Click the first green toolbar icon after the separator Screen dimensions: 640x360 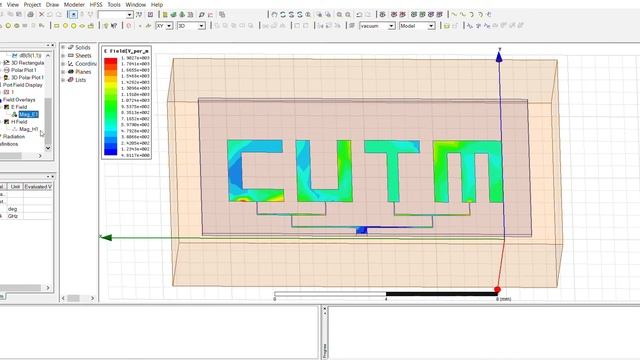pyautogui.click(x=165, y=14)
